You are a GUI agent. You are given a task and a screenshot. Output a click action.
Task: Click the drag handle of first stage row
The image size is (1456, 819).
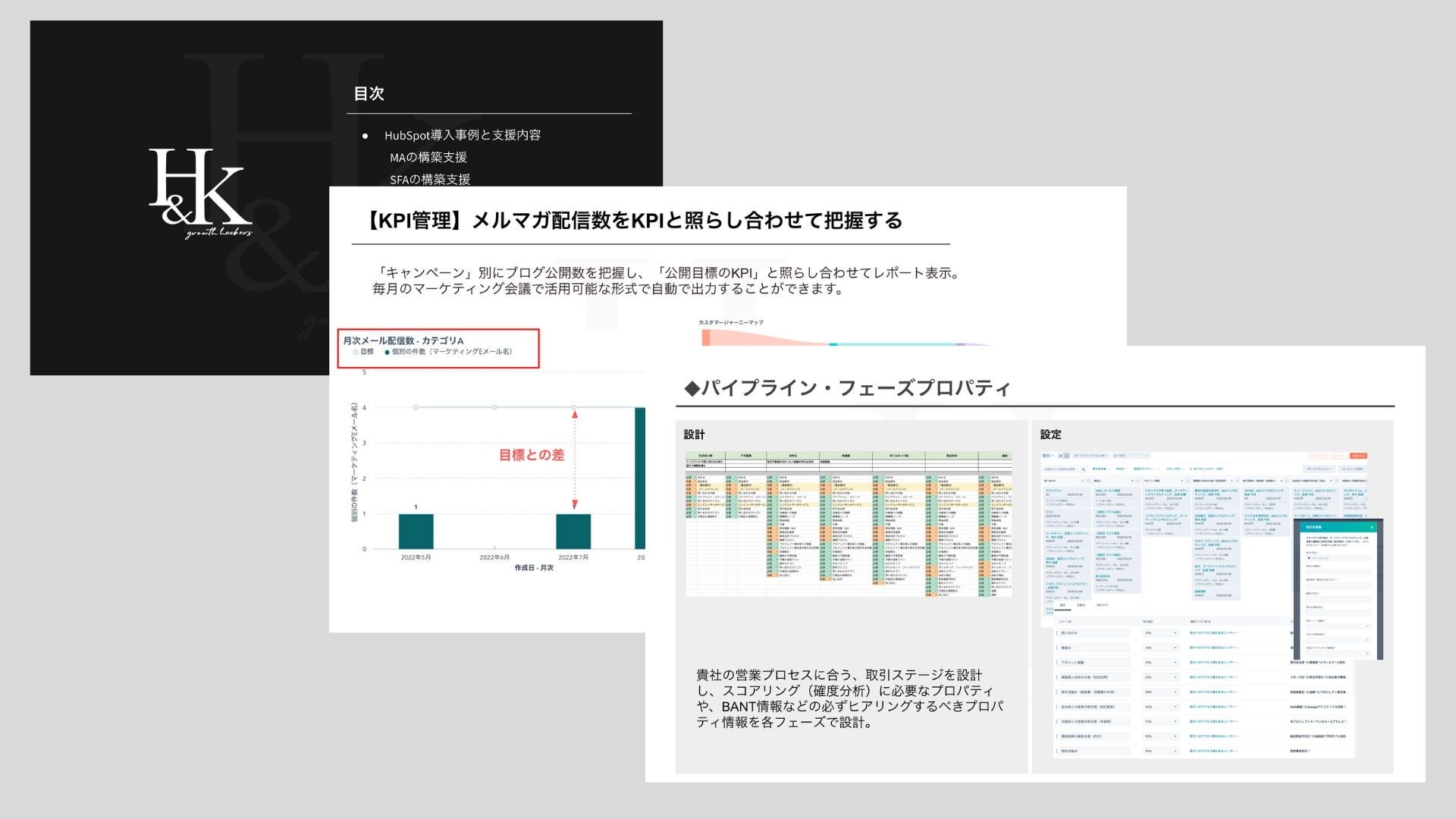1056,633
